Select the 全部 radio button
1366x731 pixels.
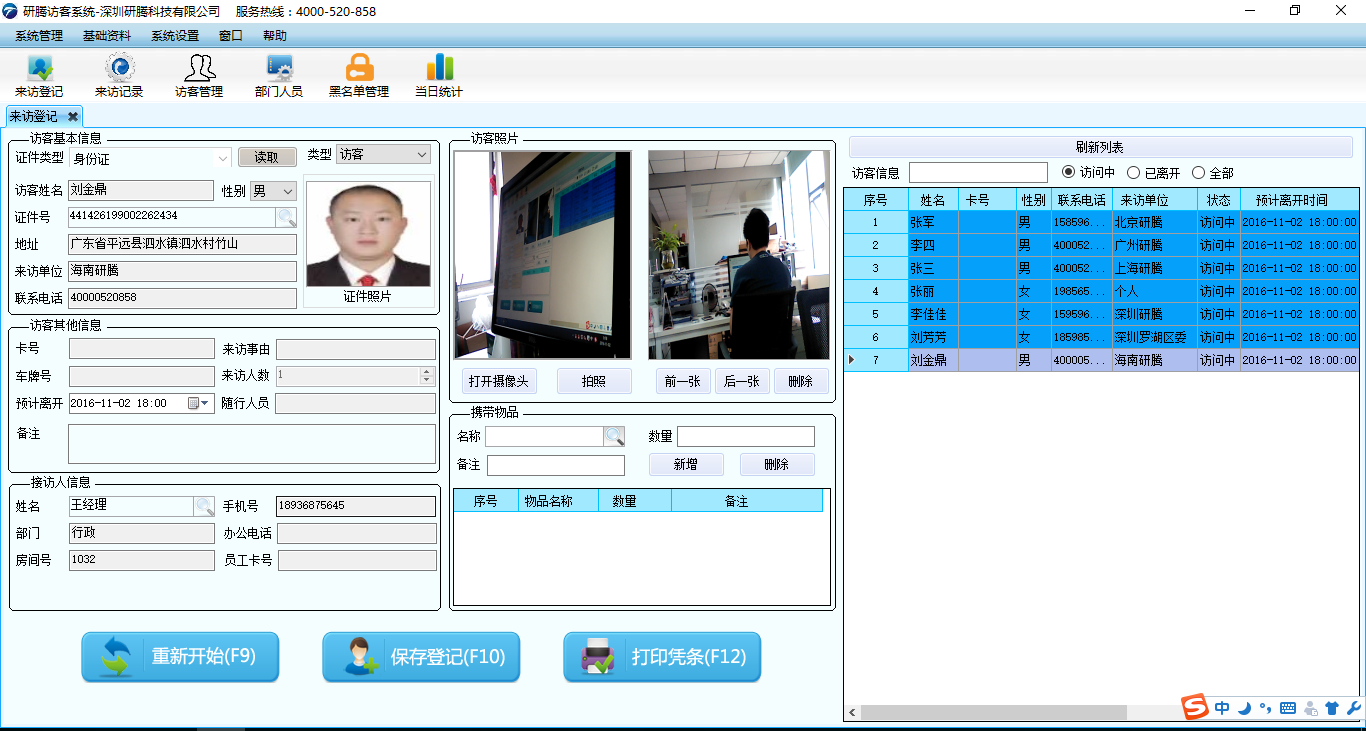(1198, 173)
